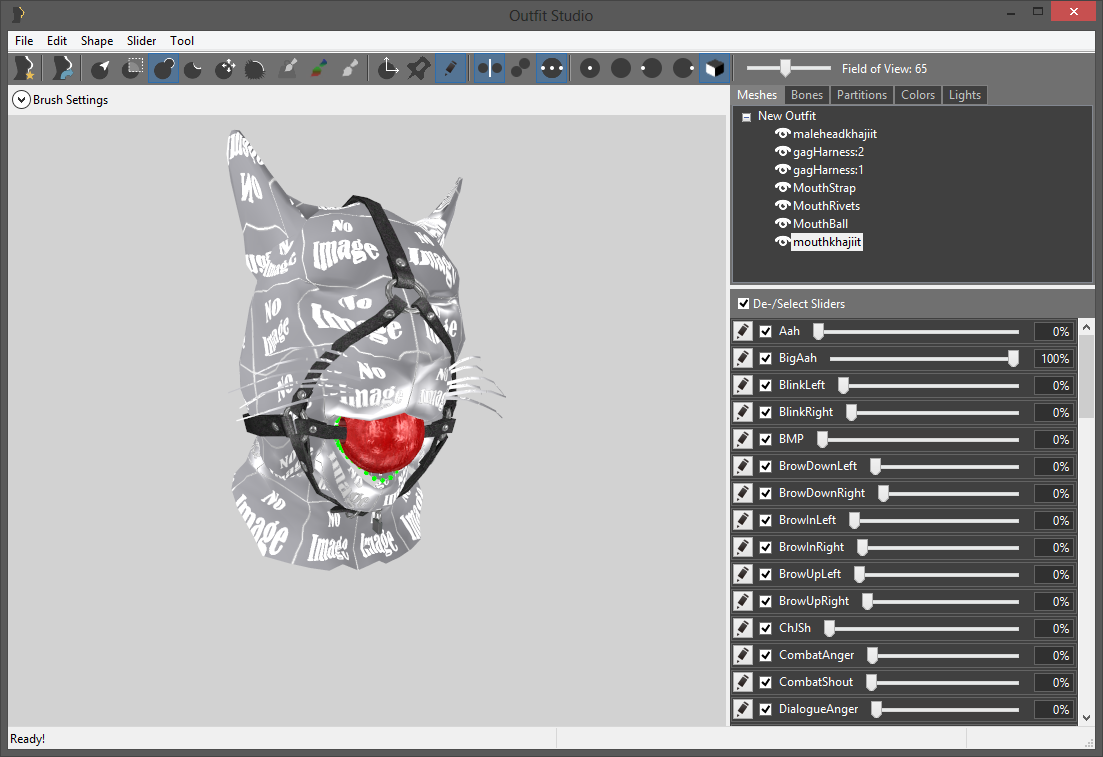Open the Edit menu

(57, 41)
